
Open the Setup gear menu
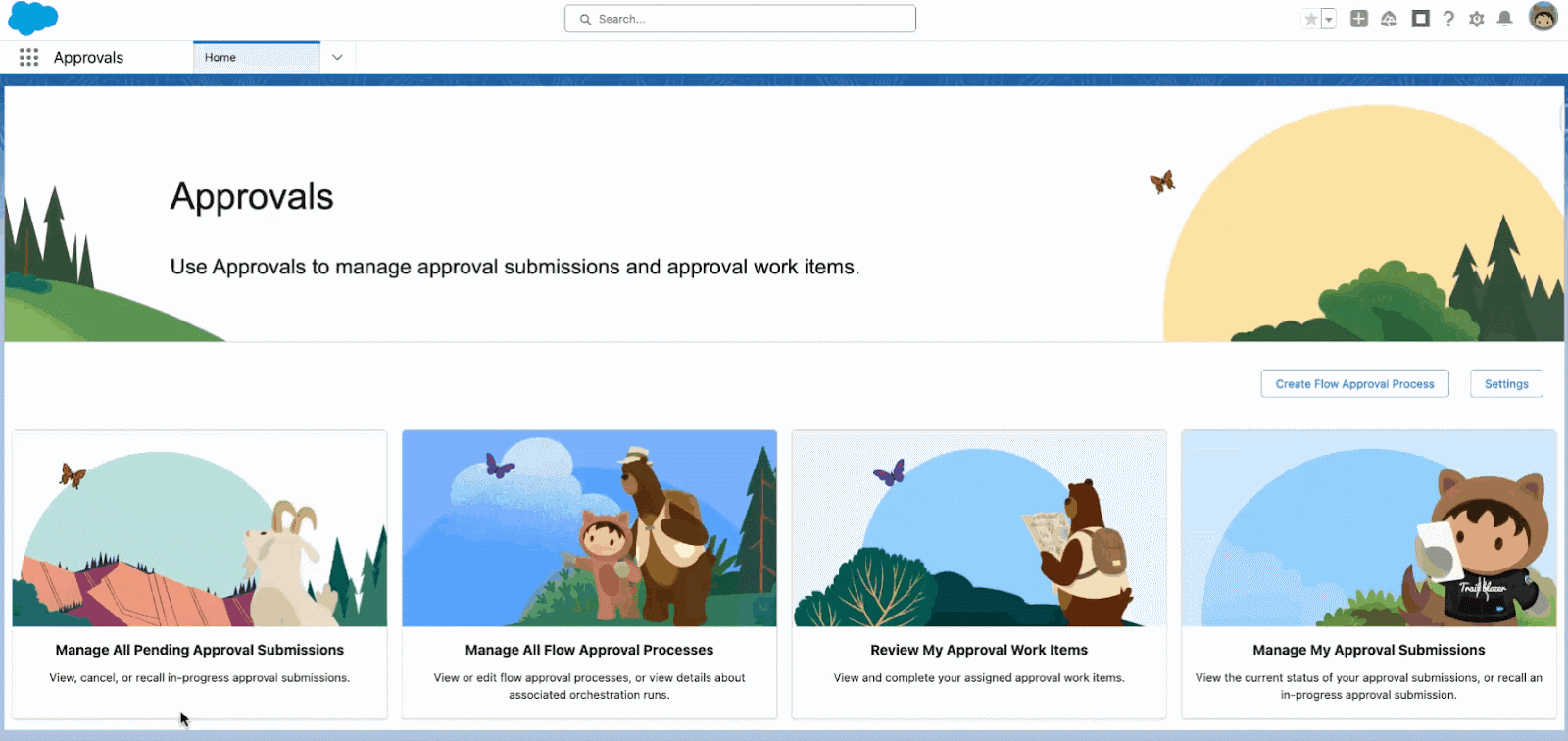[x=1477, y=19]
